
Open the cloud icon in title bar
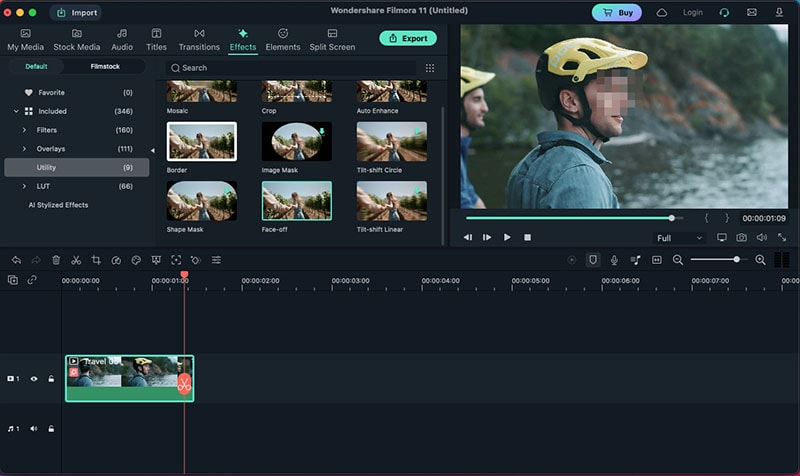662,12
